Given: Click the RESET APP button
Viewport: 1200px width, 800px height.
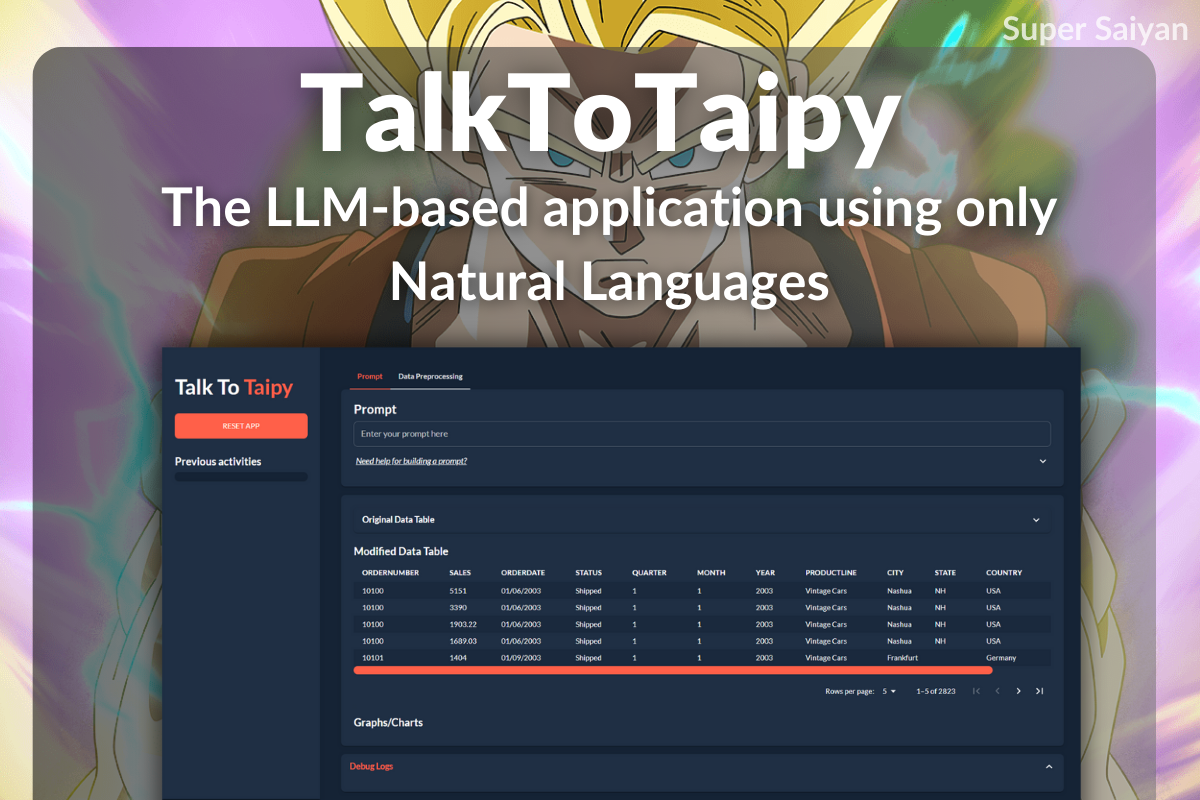Looking at the screenshot, I should point(241,426).
